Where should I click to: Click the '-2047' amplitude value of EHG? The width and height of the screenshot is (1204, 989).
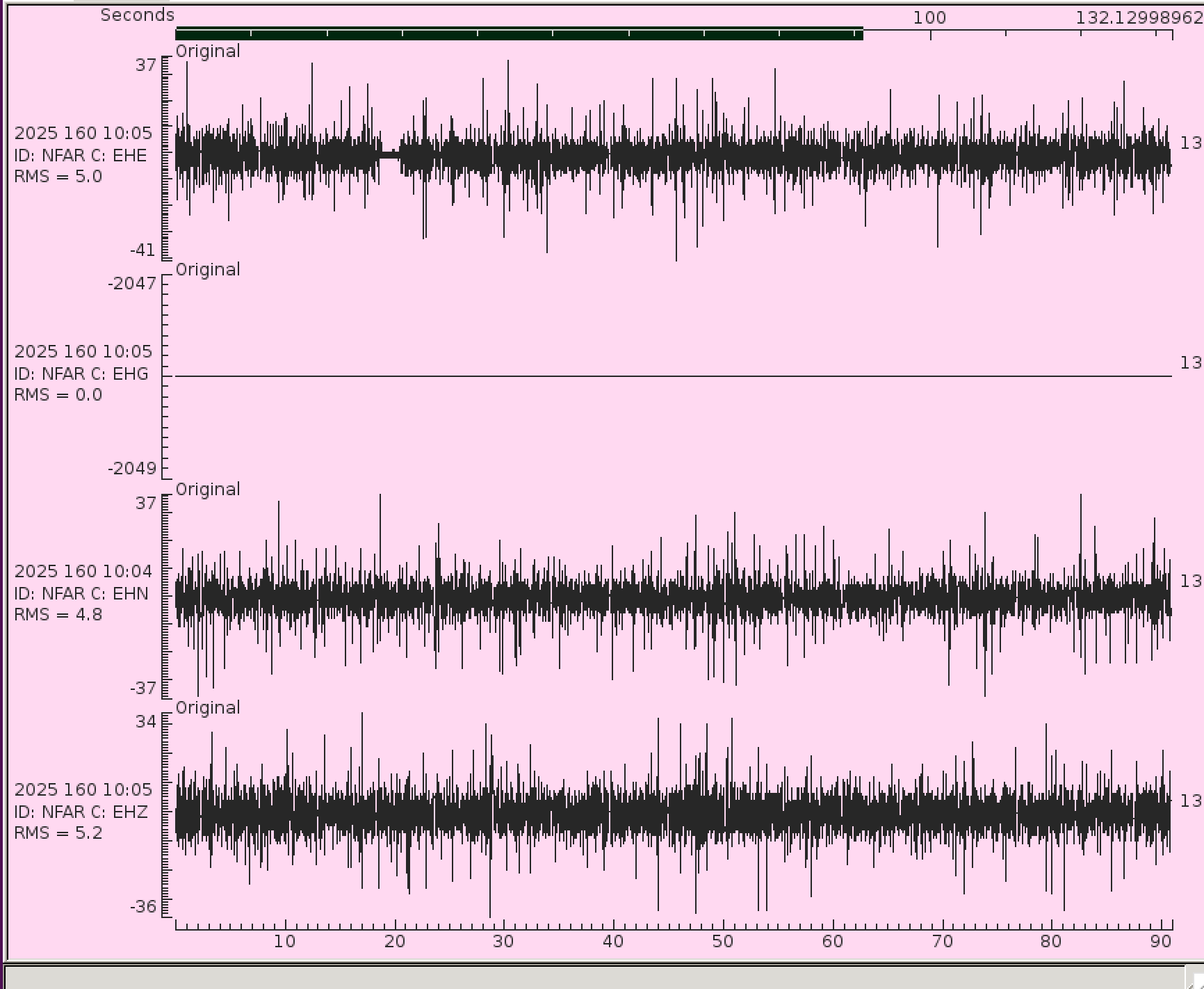[x=132, y=284]
